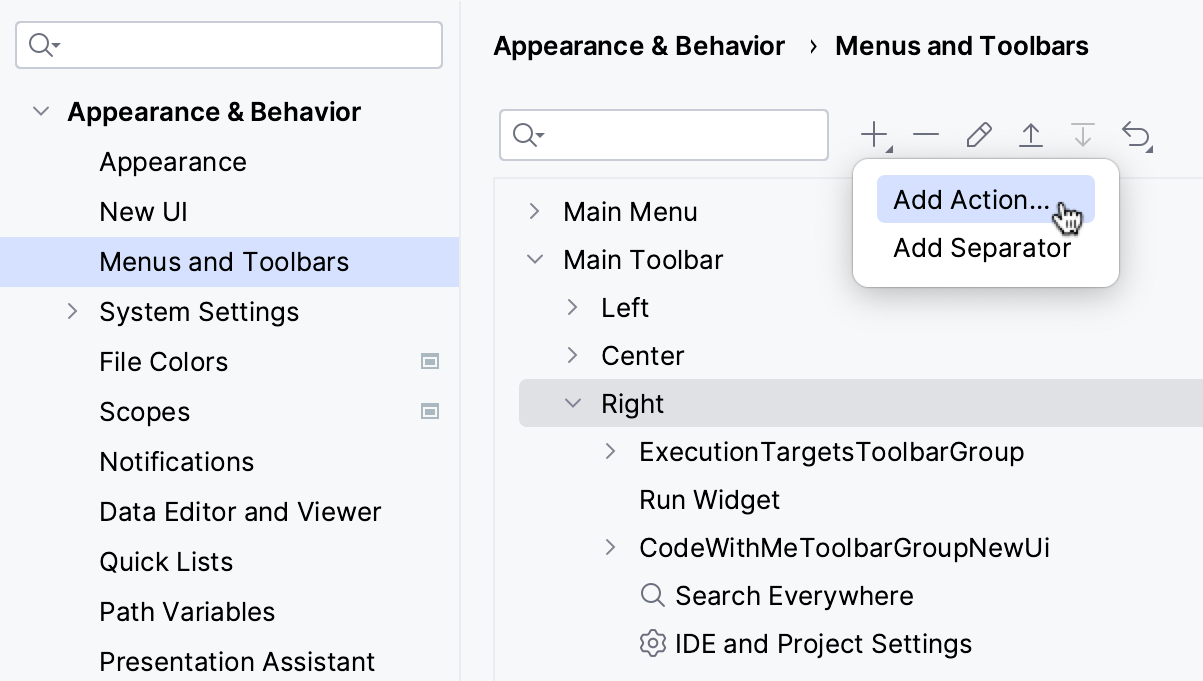
Task: Expand the Main Menu tree node
Action: [535, 211]
